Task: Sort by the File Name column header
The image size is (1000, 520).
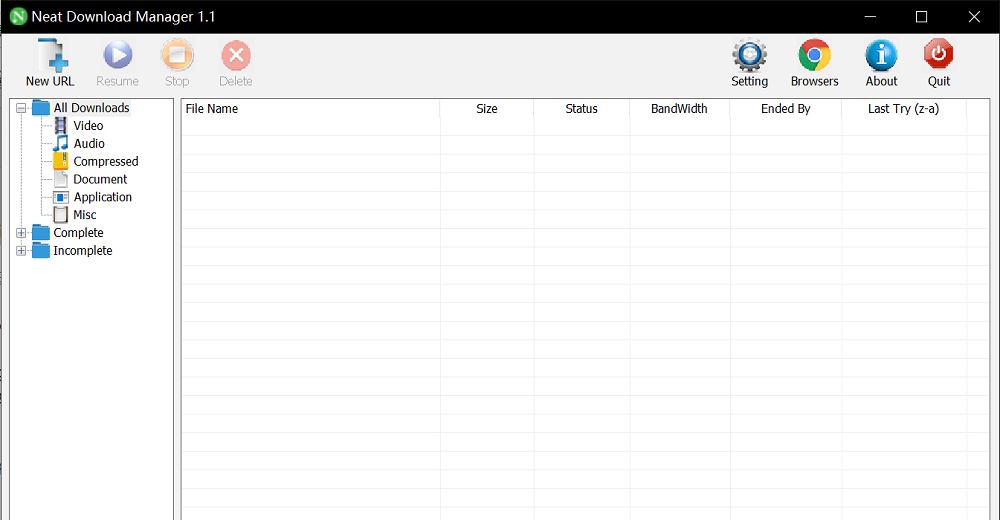Action: click(311, 108)
